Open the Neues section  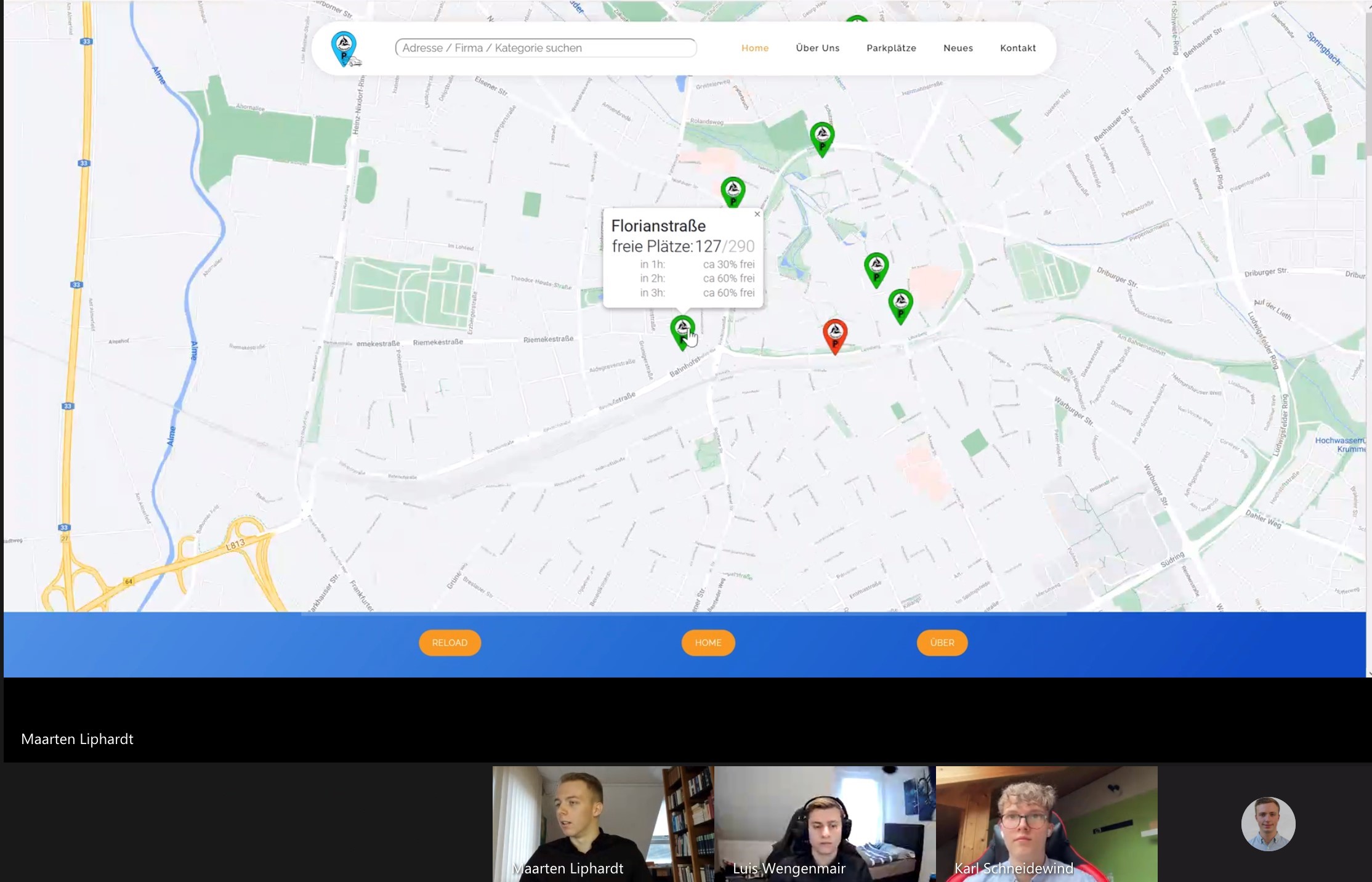click(x=958, y=48)
